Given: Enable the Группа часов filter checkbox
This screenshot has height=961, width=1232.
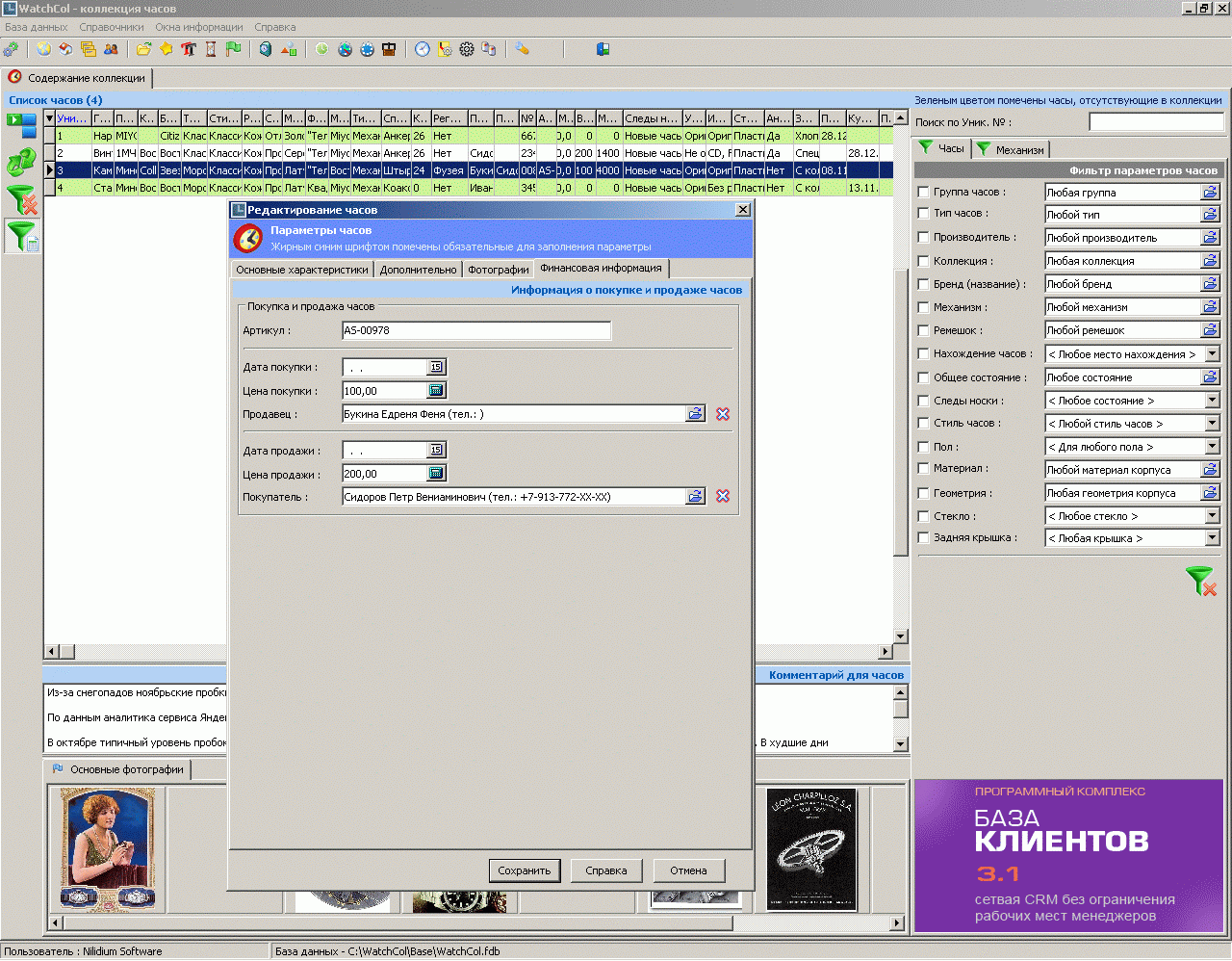Looking at the screenshot, I should [x=924, y=193].
